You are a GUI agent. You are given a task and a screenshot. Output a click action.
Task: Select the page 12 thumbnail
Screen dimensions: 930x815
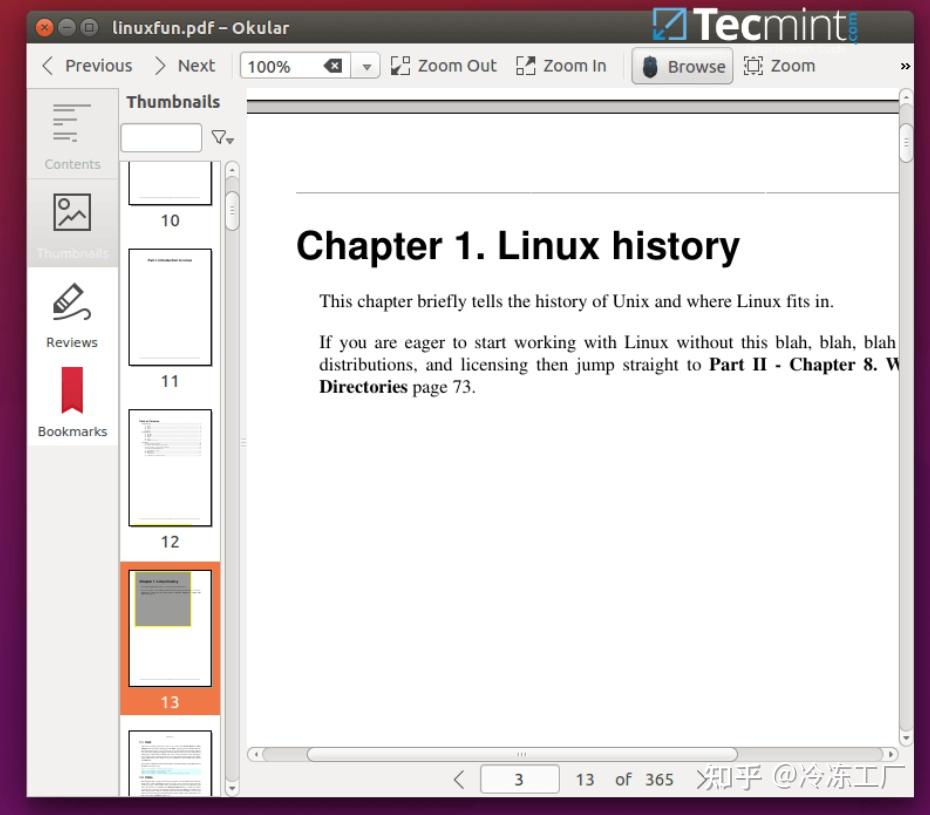[x=169, y=468]
